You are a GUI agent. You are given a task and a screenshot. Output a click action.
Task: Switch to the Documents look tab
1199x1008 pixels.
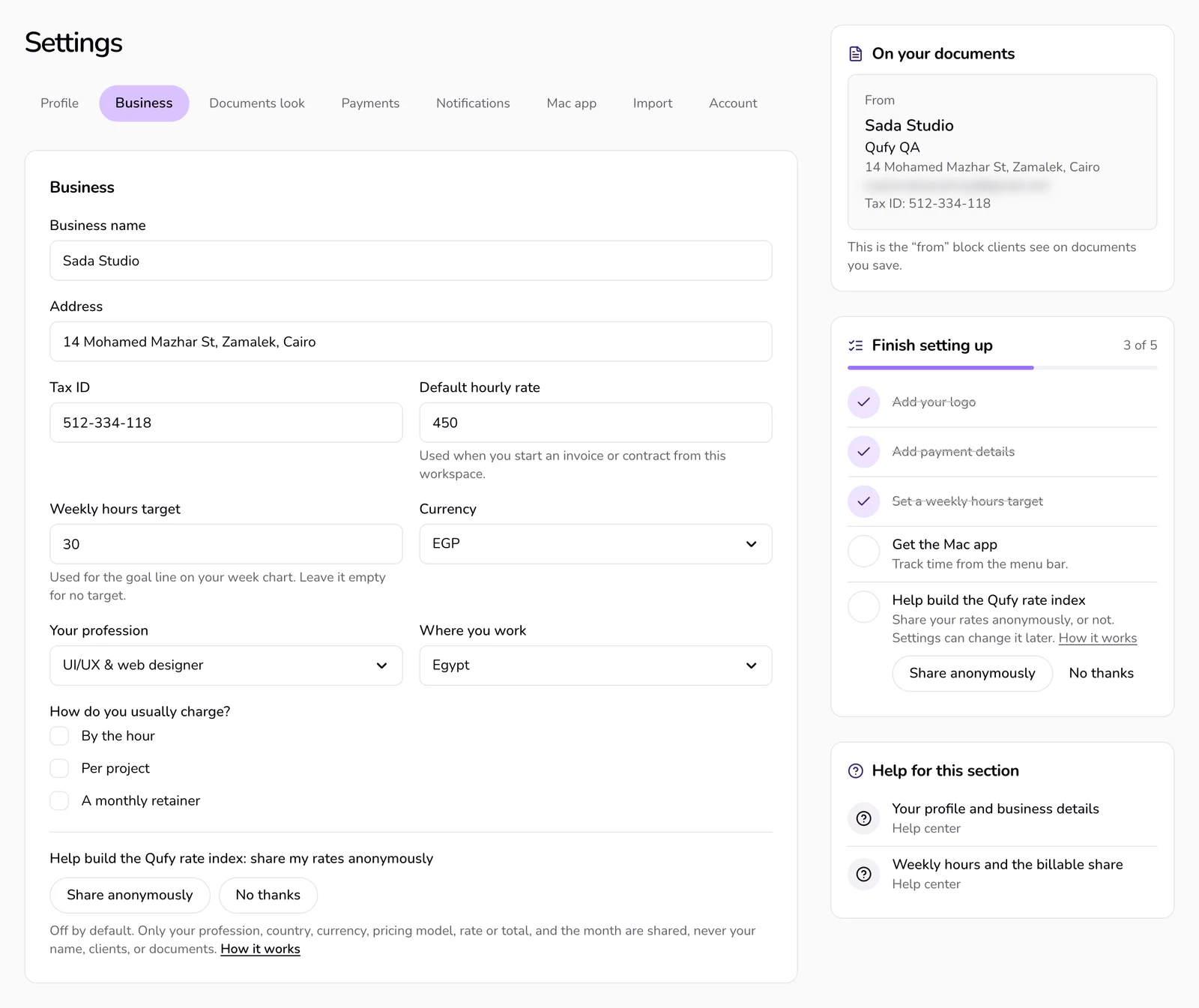(257, 103)
